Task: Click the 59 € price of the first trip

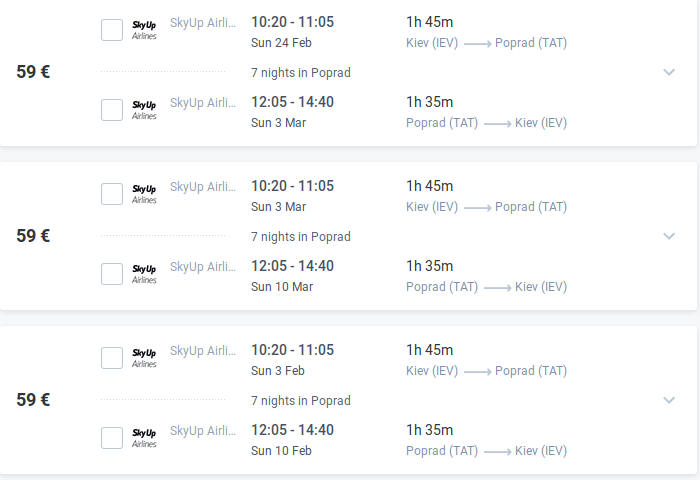Action: coord(33,72)
